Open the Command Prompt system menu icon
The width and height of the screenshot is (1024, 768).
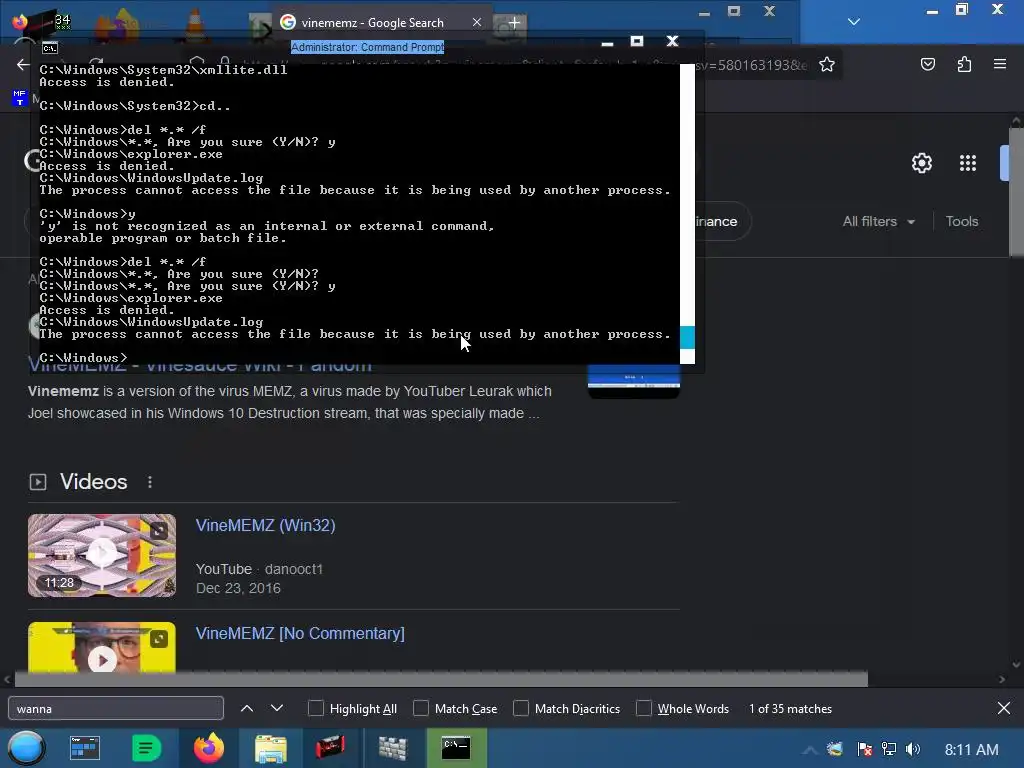pos(50,47)
